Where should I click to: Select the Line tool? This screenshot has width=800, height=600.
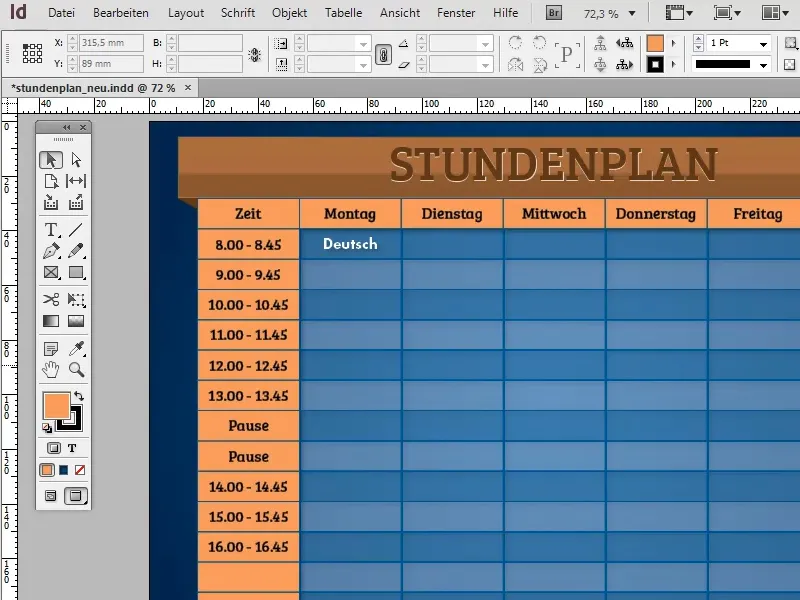pos(76,230)
